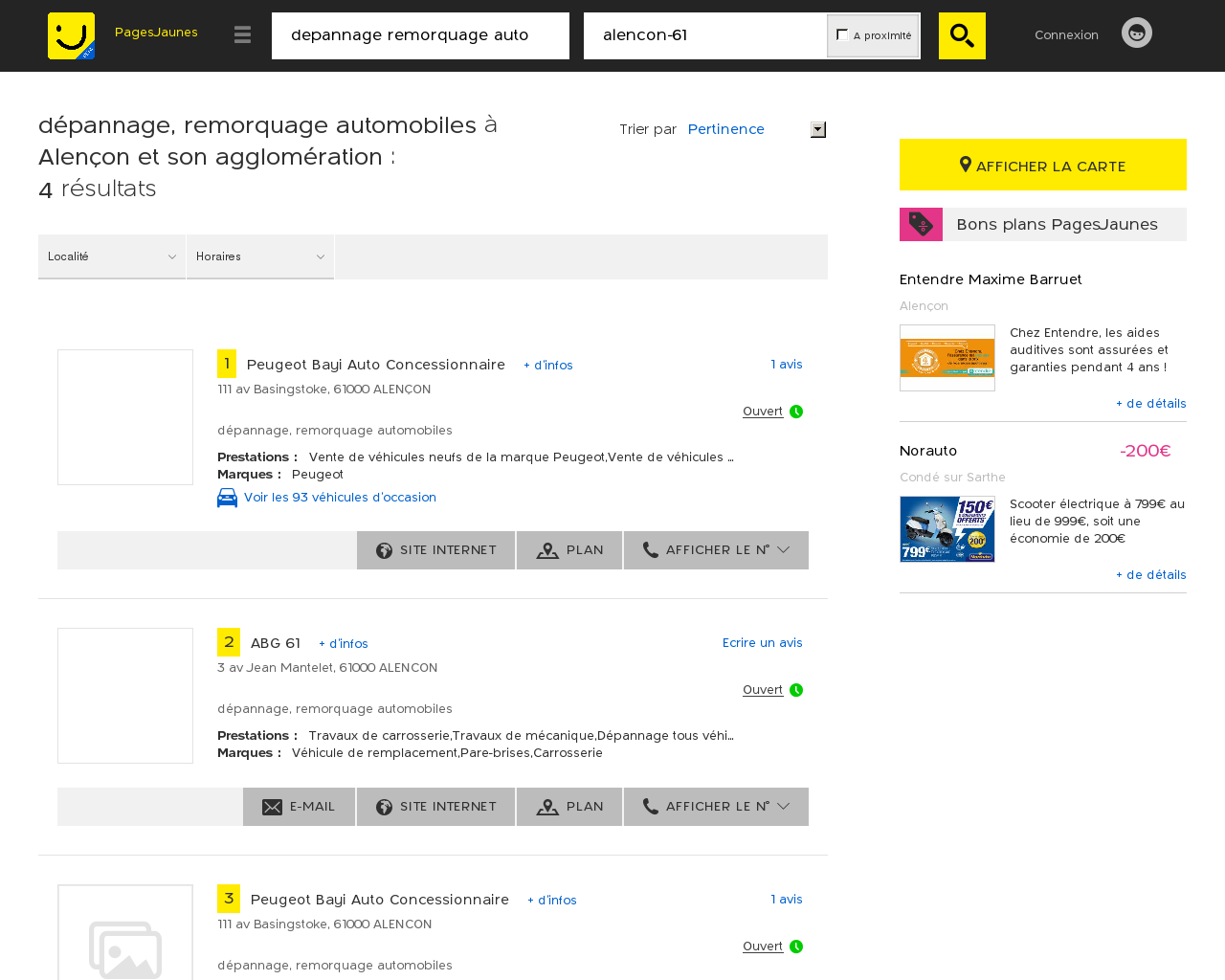Open + de détails for Entendre offer
The image size is (1225, 980).
(1151, 404)
